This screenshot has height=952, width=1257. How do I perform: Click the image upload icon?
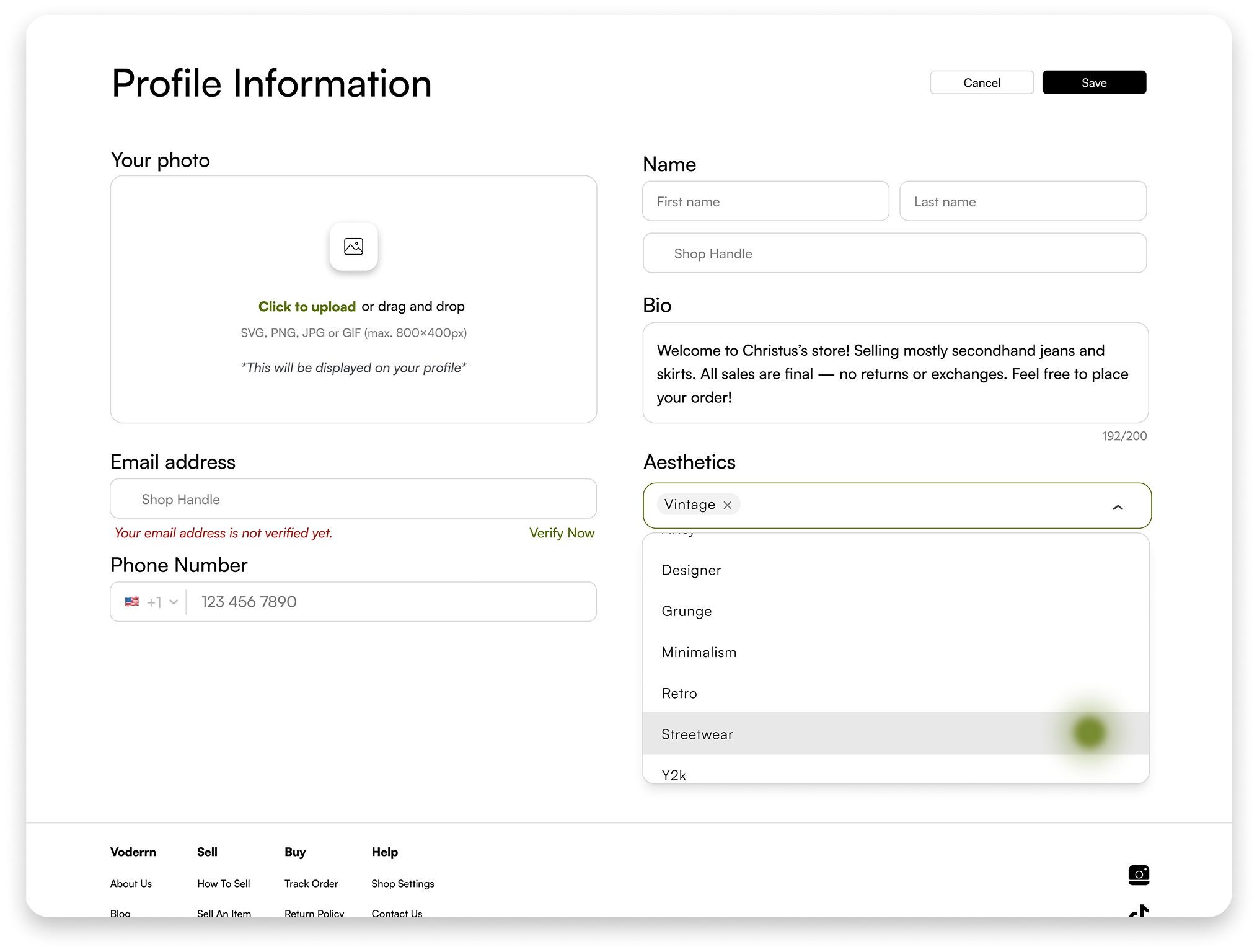[353, 247]
